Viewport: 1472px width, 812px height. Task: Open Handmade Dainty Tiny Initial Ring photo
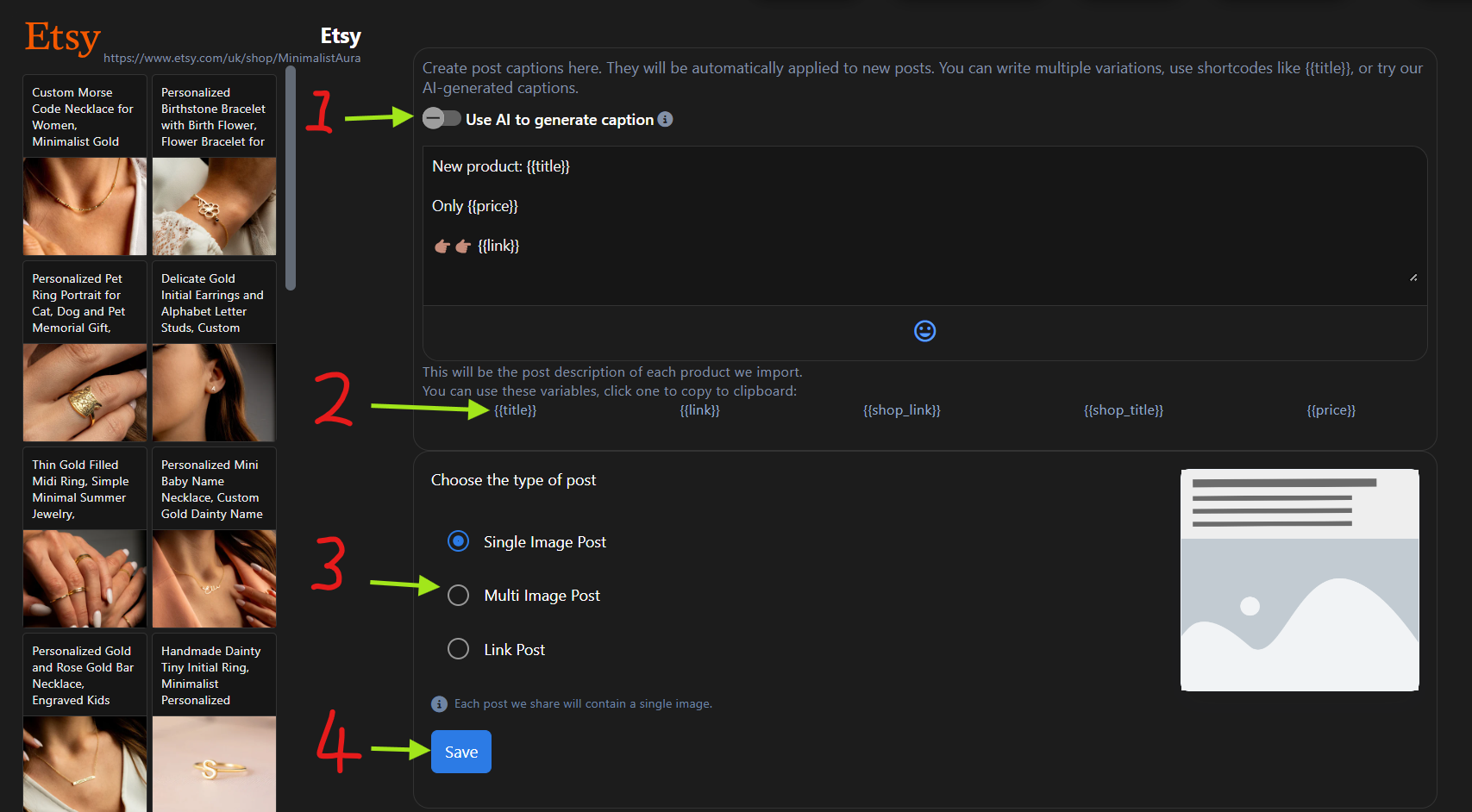[x=214, y=764]
